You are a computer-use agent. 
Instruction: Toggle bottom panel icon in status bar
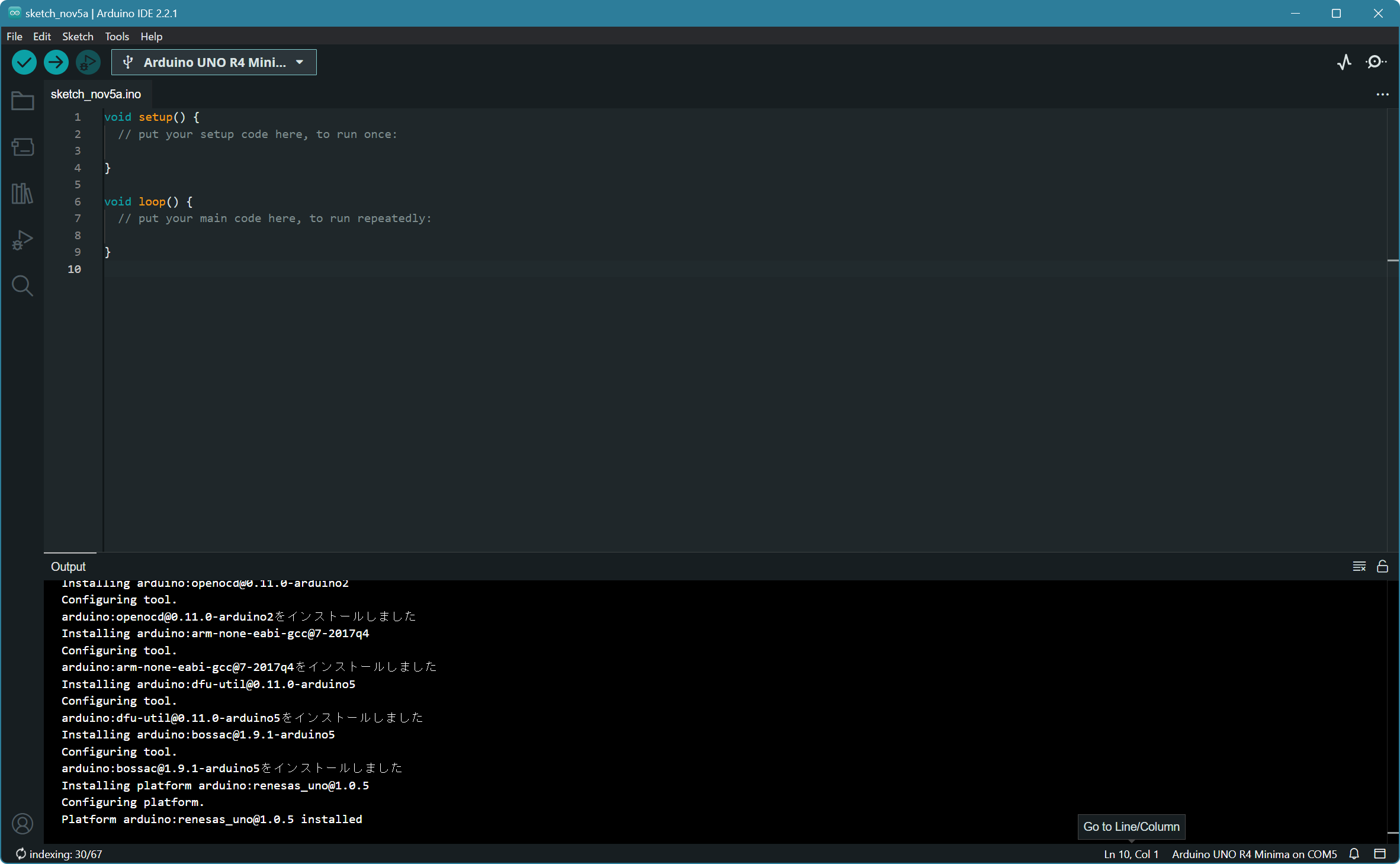coord(1380,854)
